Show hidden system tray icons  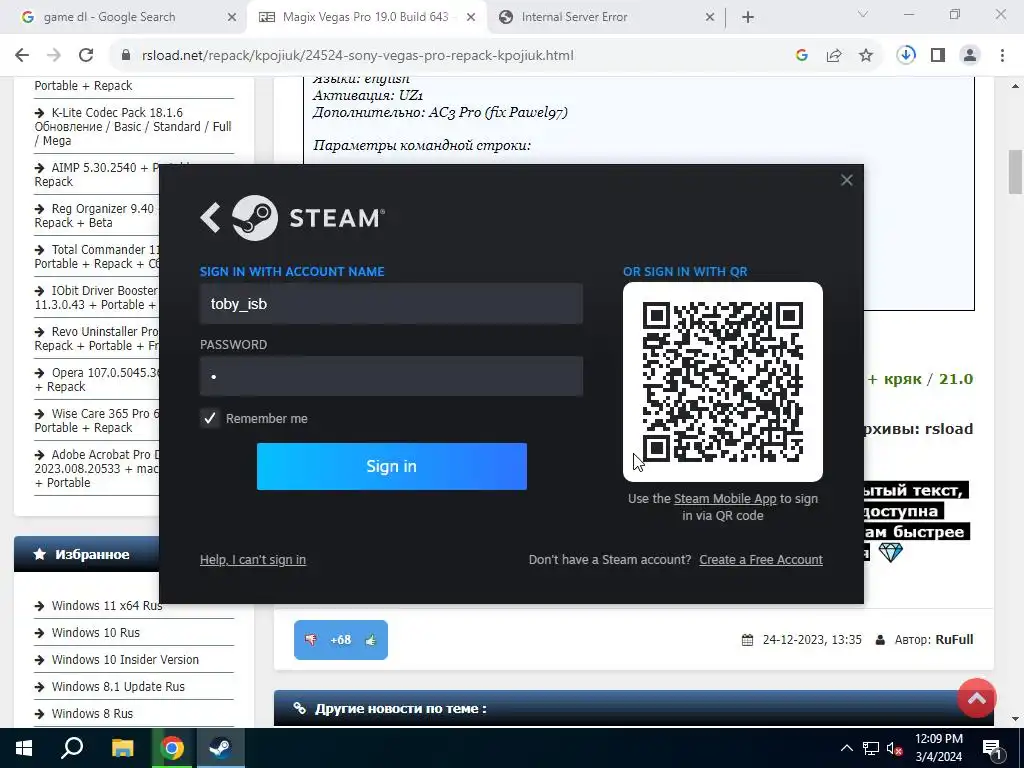846,748
